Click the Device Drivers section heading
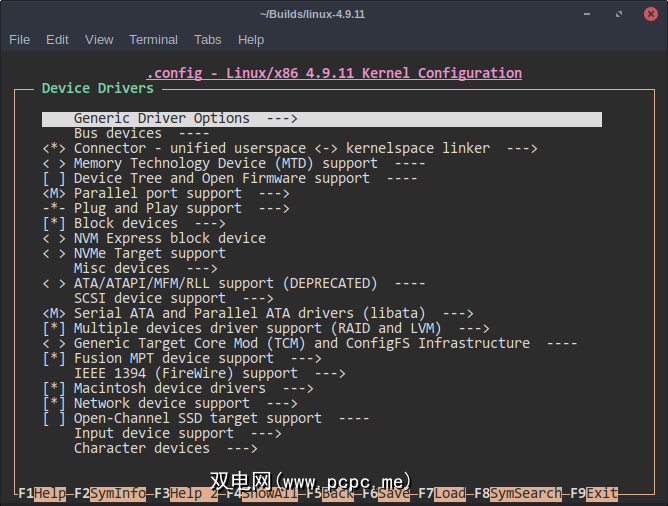Image resolution: width=668 pixels, height=506 pixels. 98,89
